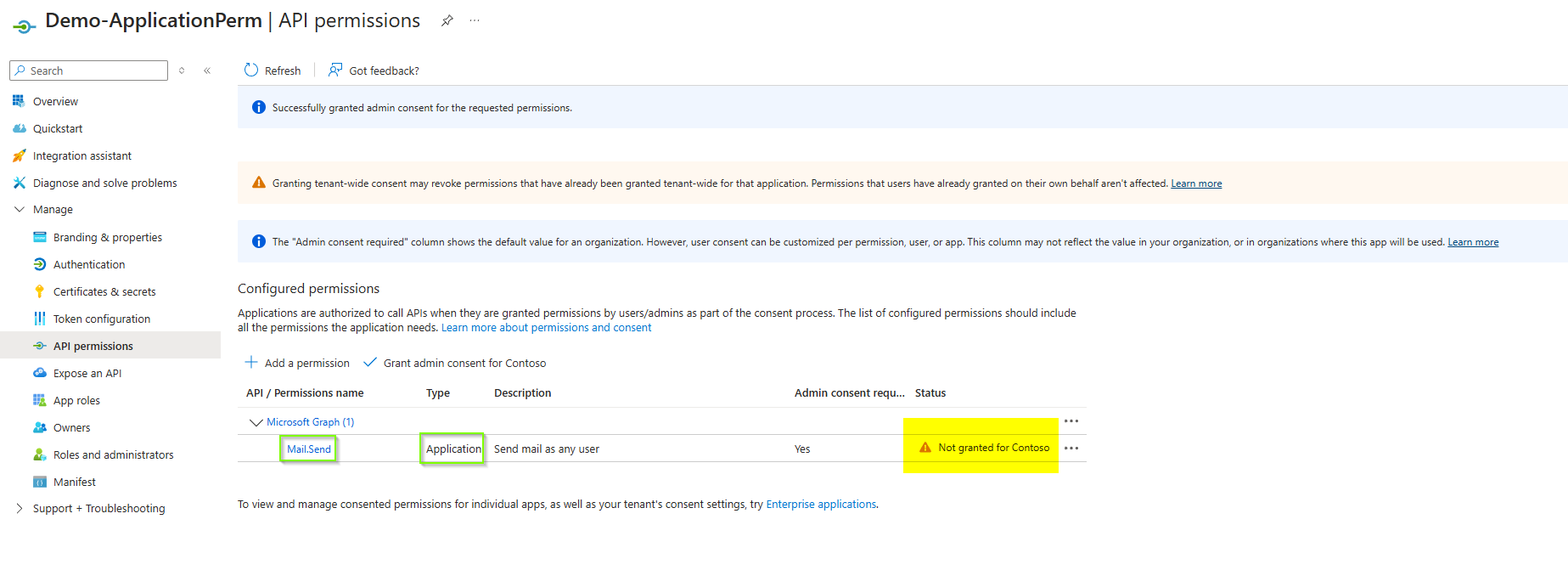Click the Got feedback icon

tap(336, 70)
